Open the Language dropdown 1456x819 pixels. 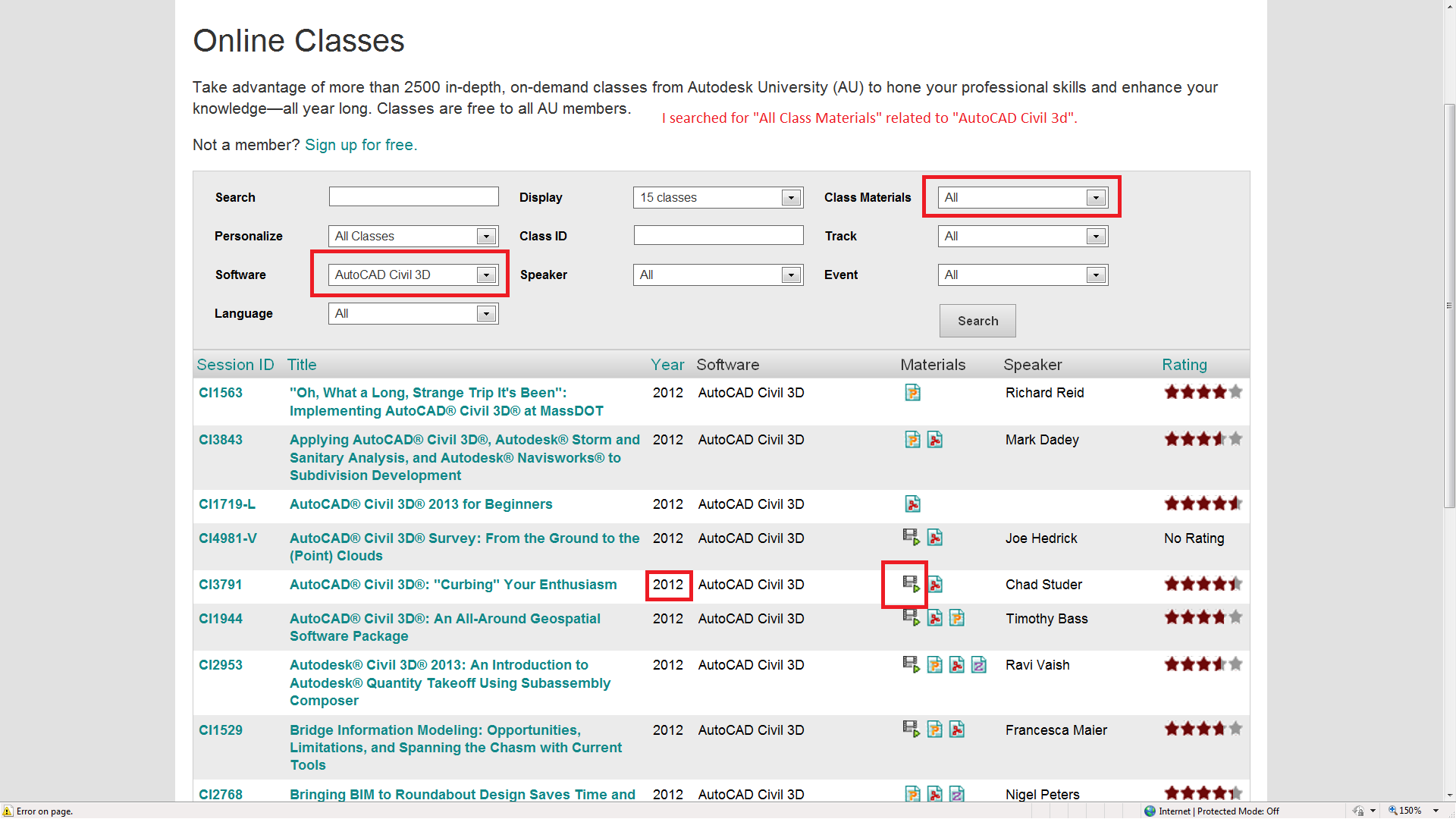(x=413, y=313)
